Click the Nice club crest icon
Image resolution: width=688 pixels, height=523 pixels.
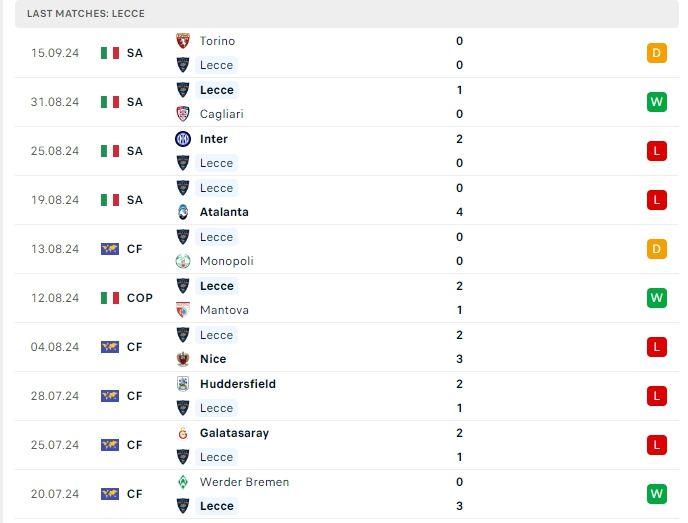point(183,359)
